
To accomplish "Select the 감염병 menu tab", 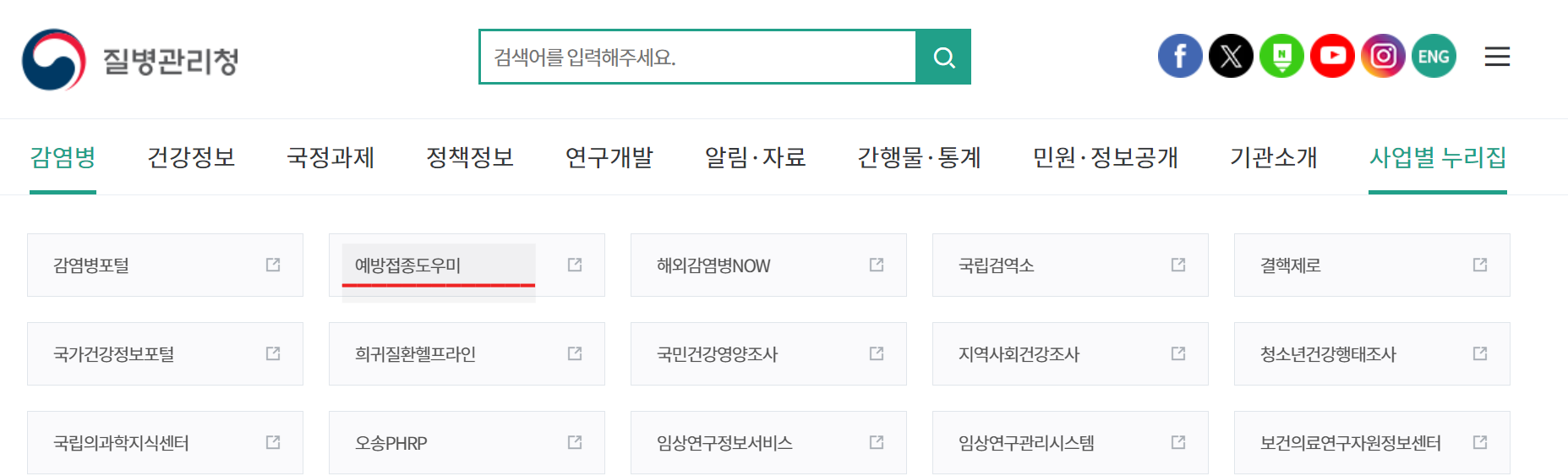I will click(x=63, y=157).
